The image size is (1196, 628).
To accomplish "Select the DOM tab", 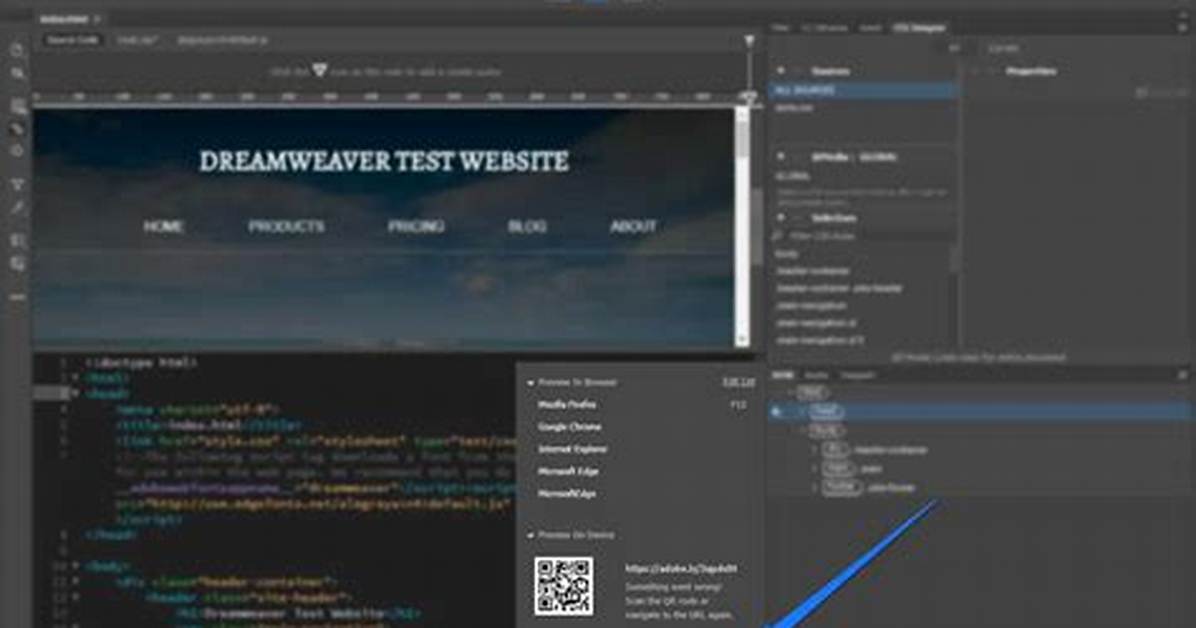I will pyautogui.click(x=783, y=375).
